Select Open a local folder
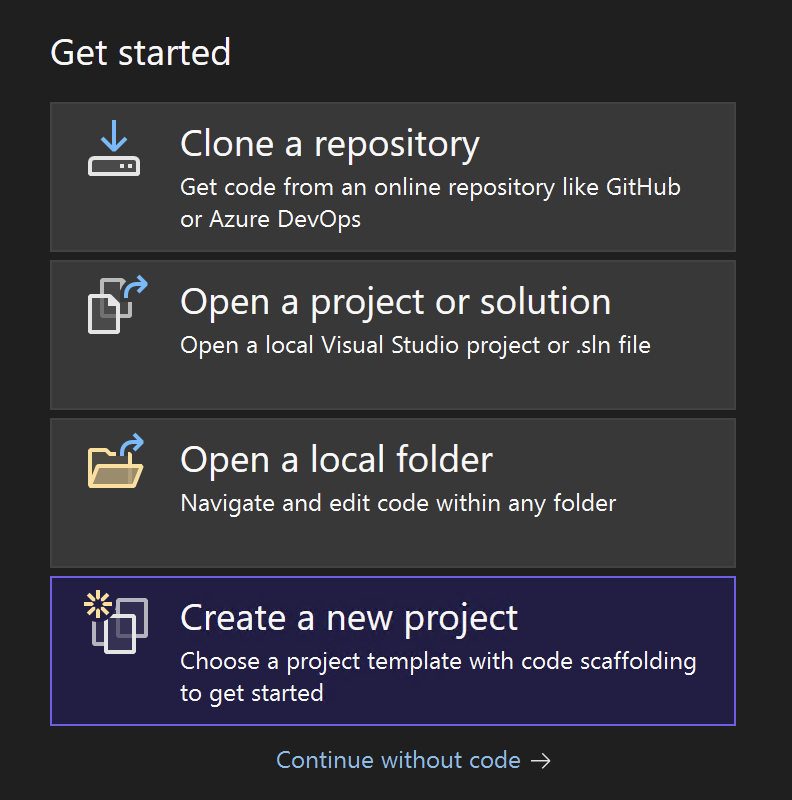The width and height of the screenshot is (792, 800). click(393, 492)
